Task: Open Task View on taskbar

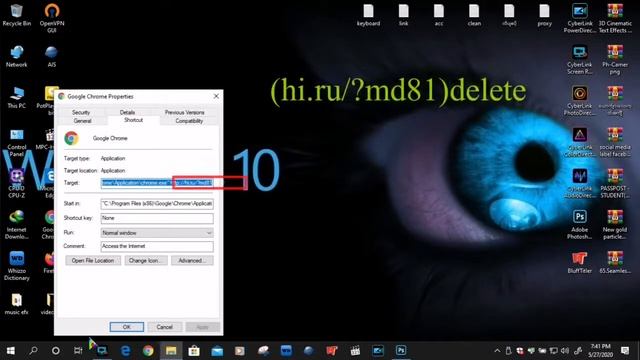Action: click(x=78, y=351)
